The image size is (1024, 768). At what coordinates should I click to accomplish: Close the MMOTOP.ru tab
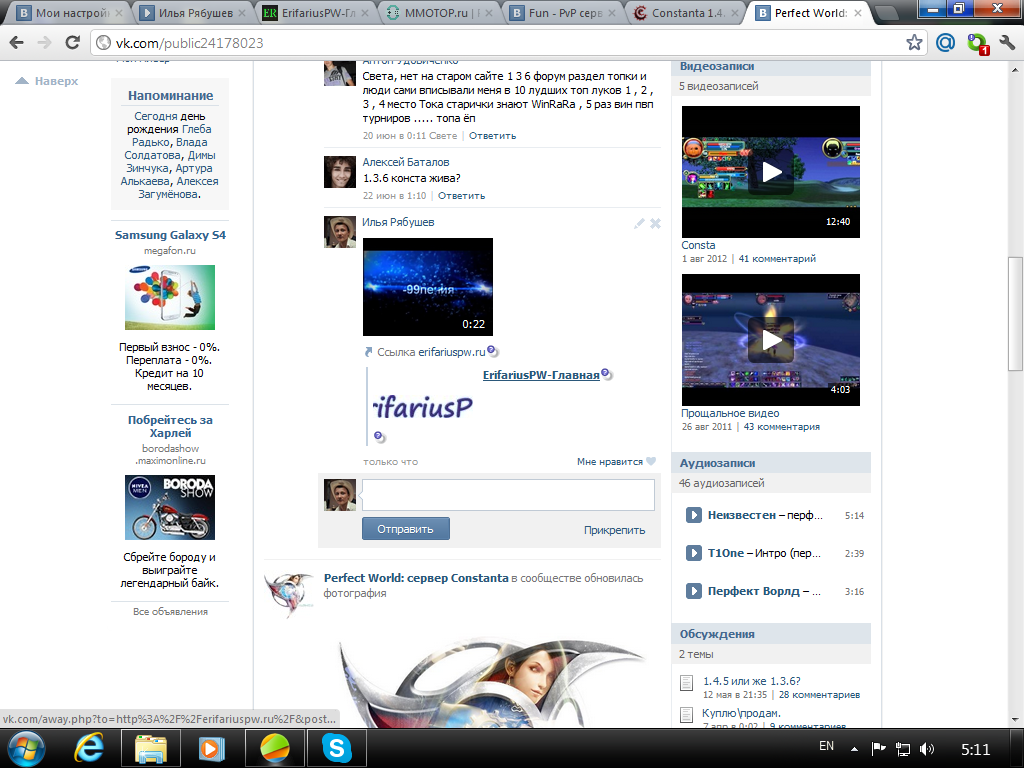pos(488,13)
